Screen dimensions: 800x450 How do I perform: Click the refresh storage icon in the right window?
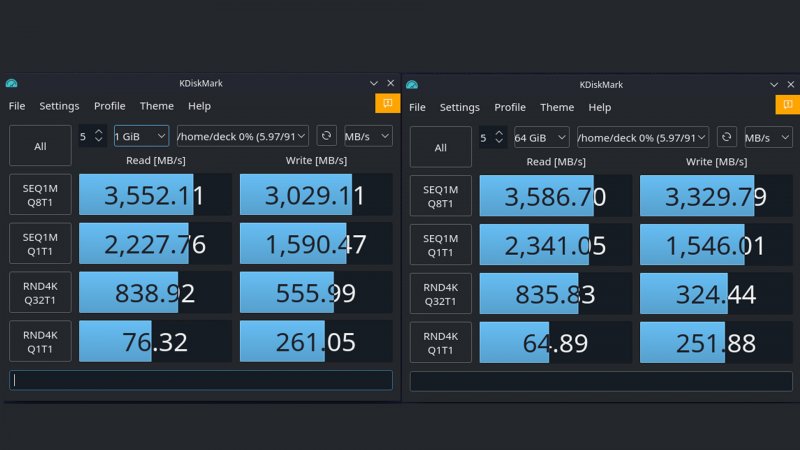tap(727, 137)
